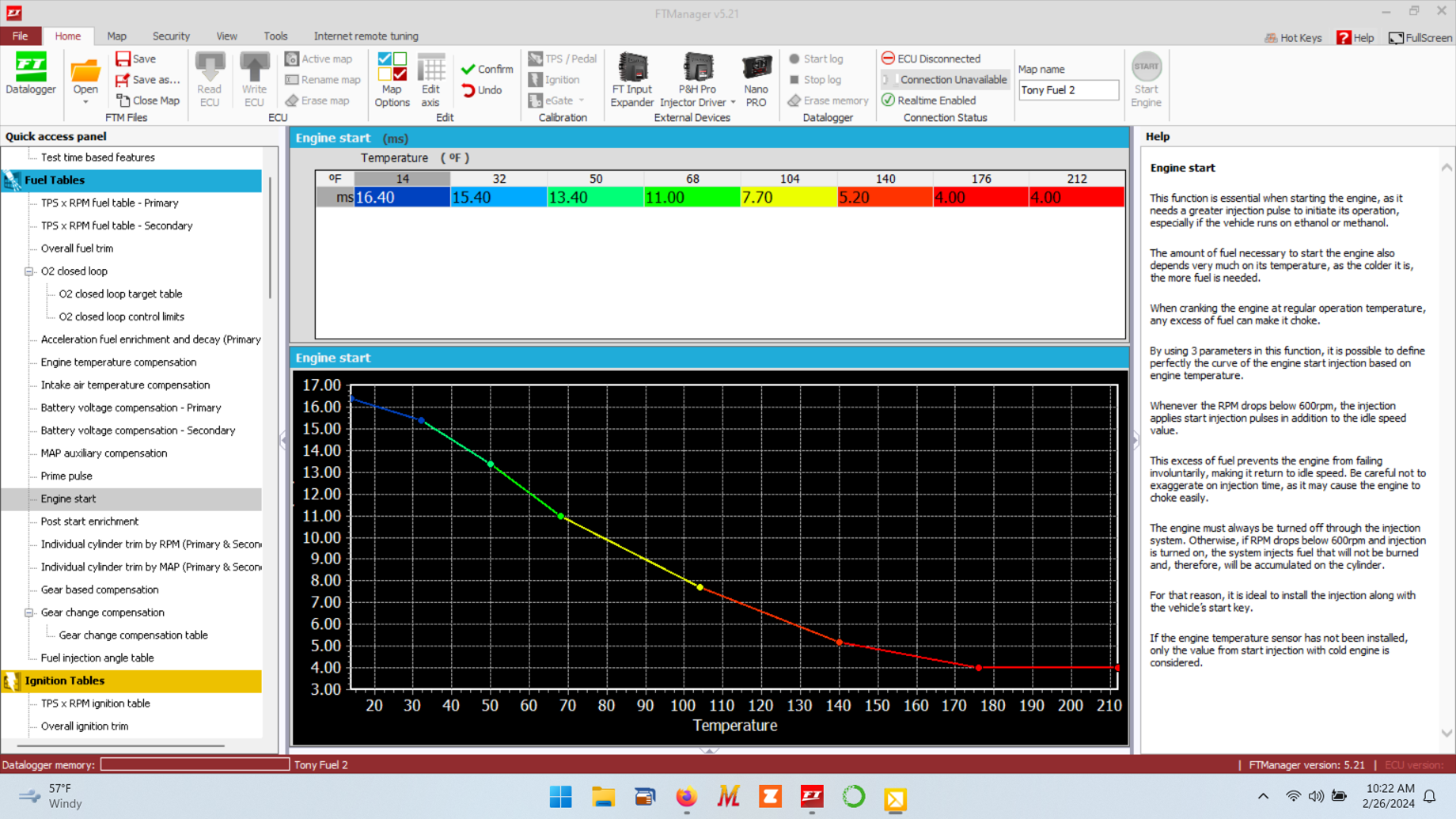This screenshot has width=1456, height=819.
Task: Click Read ECU button
Action: pos(209,81)
